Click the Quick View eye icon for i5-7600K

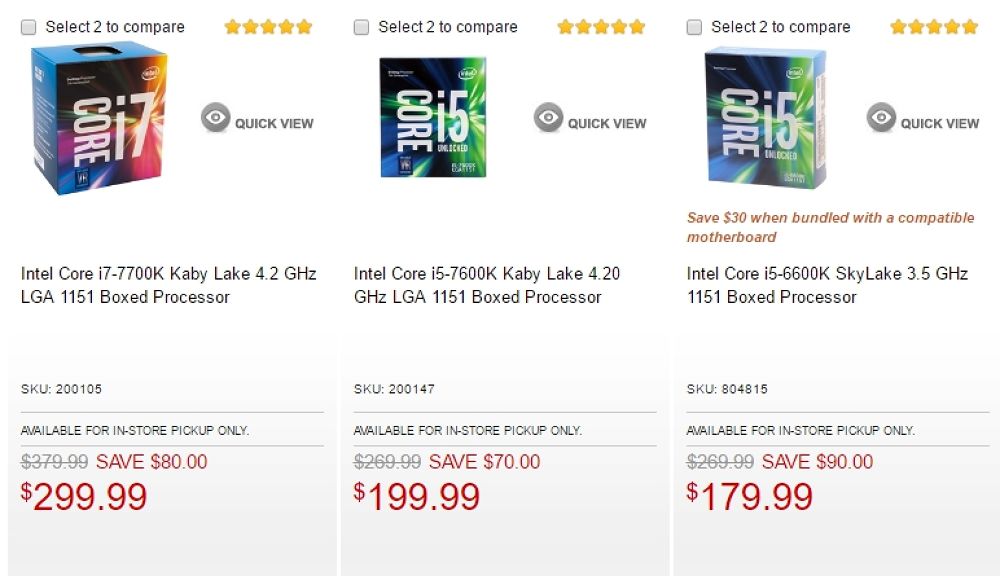coord(548,118)
